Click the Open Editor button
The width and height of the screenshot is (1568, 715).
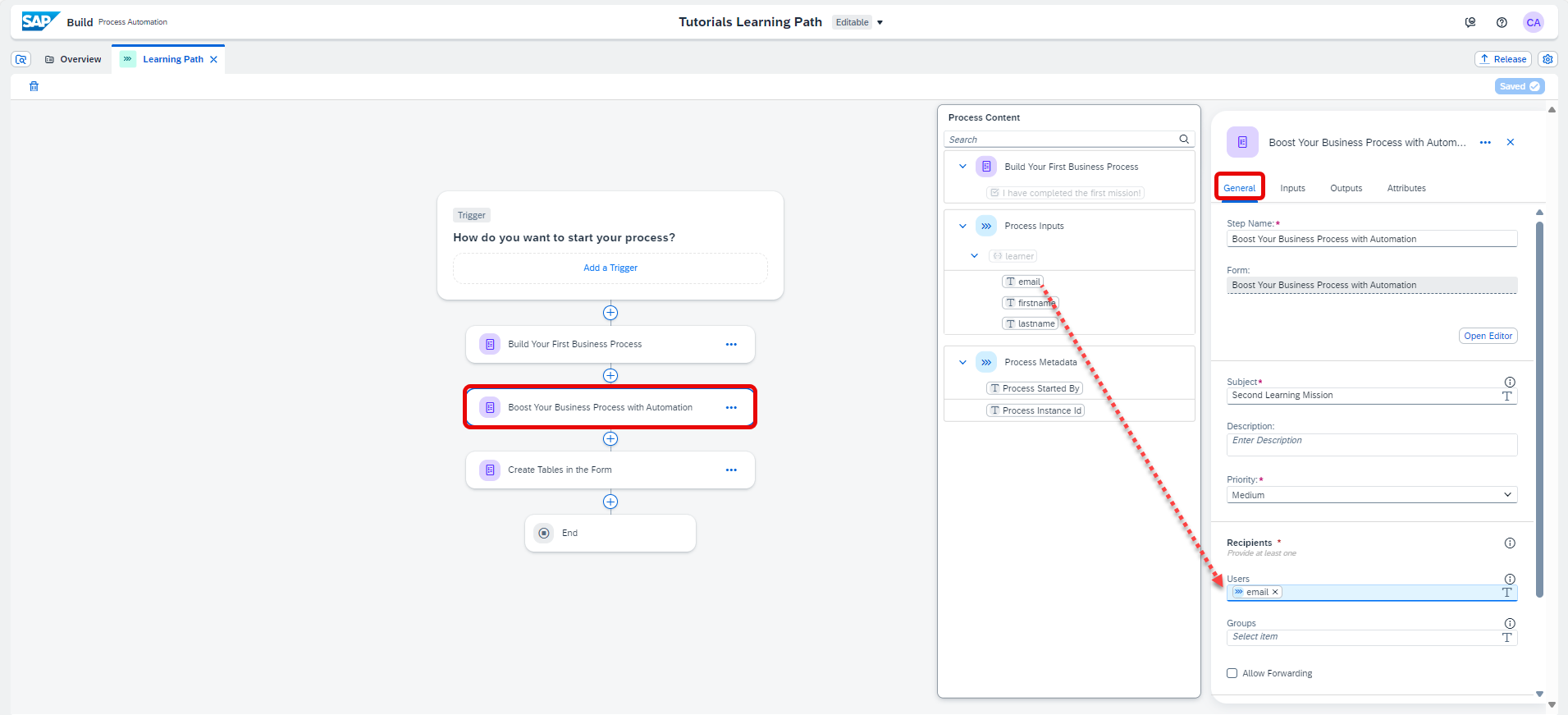pyautogui.click(x=1488, y=336)
